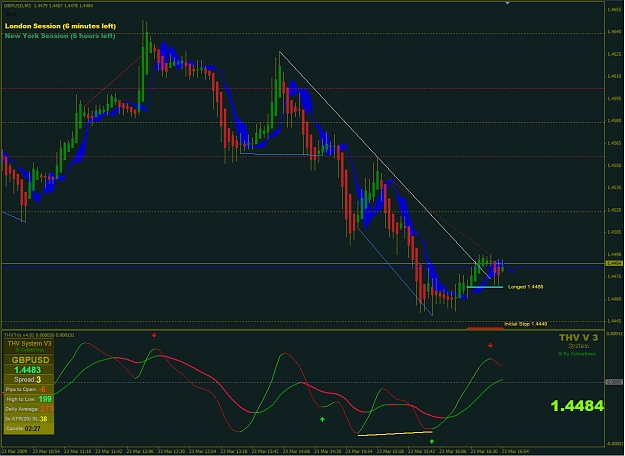Click the 'THV System V3' panel heading
The width and height of the screenshot is (625, 456).
point(29,344)
